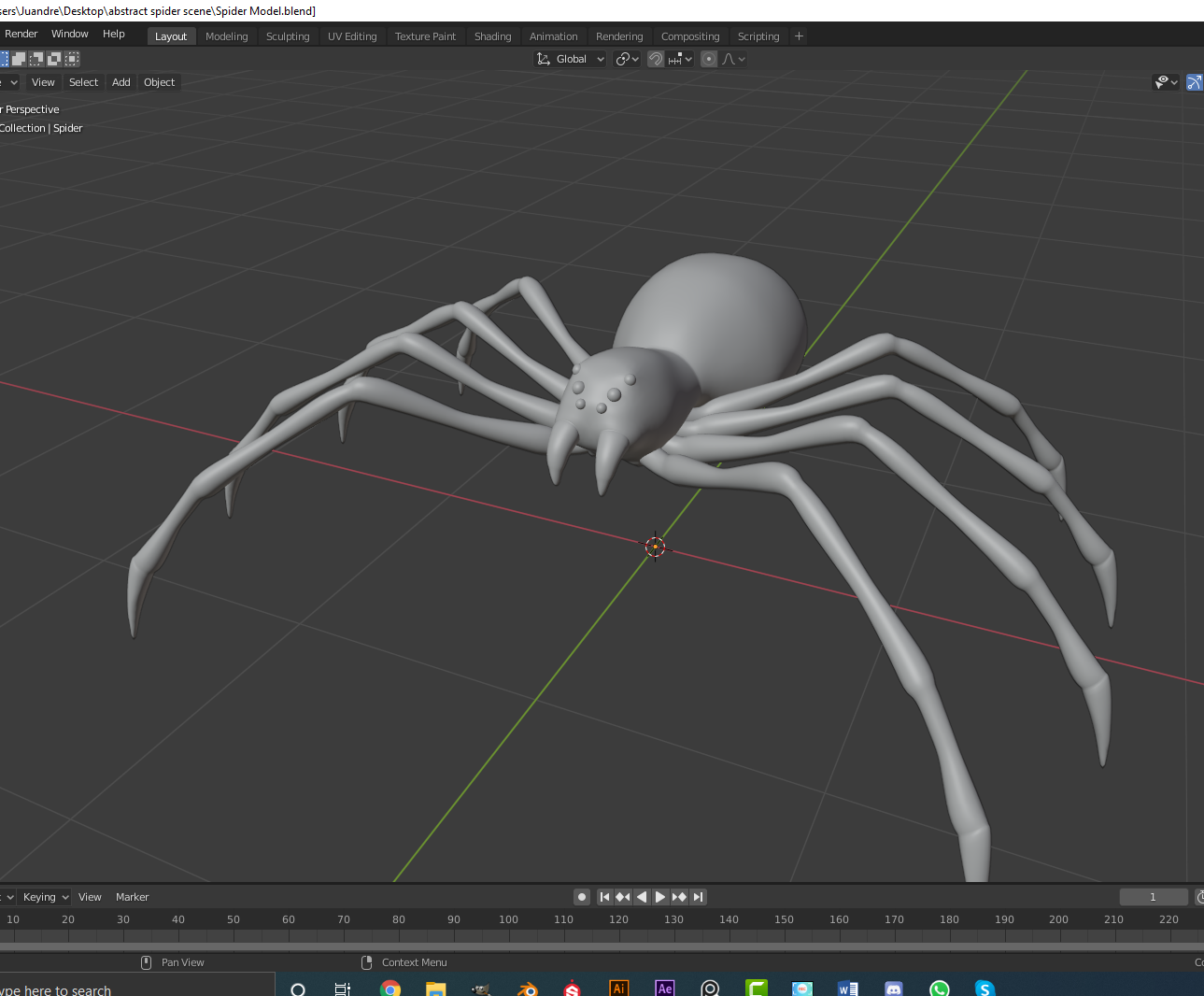Click the current frame number field
1204x996 pixels.
(1154, 896)
